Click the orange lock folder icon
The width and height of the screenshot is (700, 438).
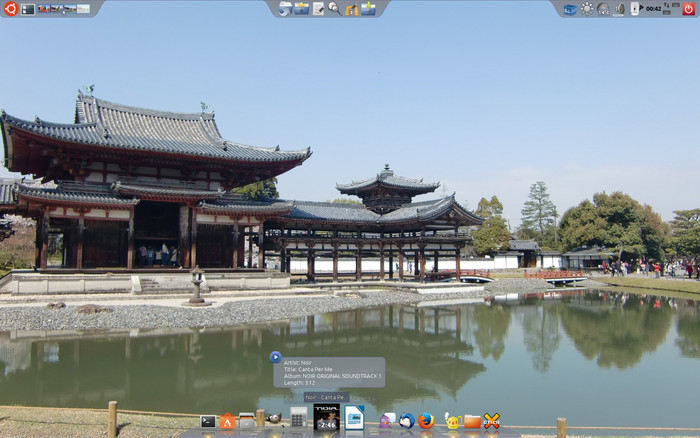[x=352, y=9]
